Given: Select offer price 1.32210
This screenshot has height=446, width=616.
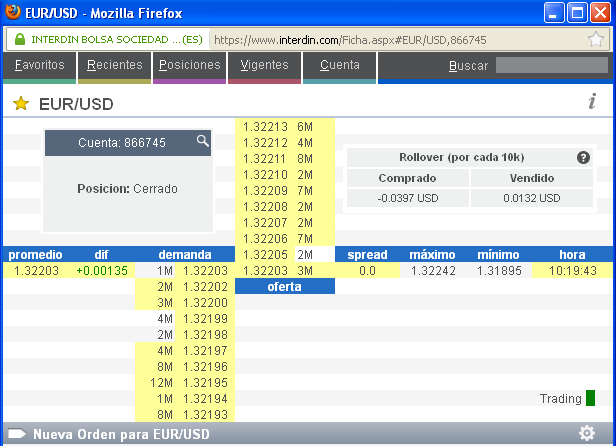Looking at the screenshot, I should [265, 174].
